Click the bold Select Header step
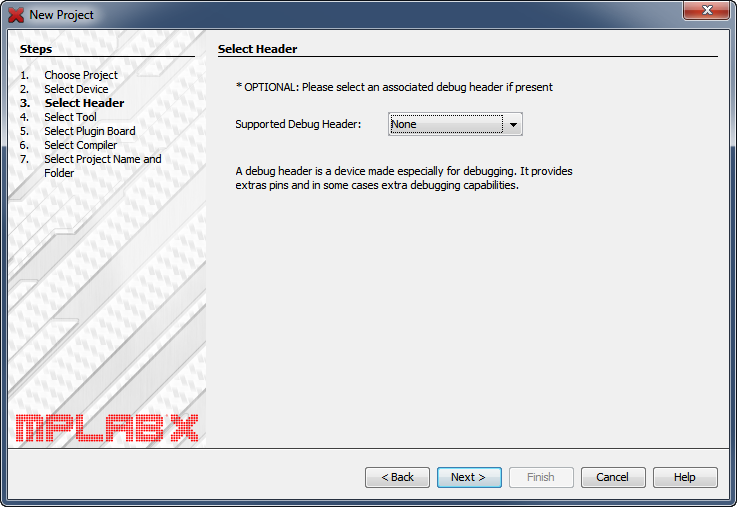This screenshot has width=737, height=507. pos(85,103)
